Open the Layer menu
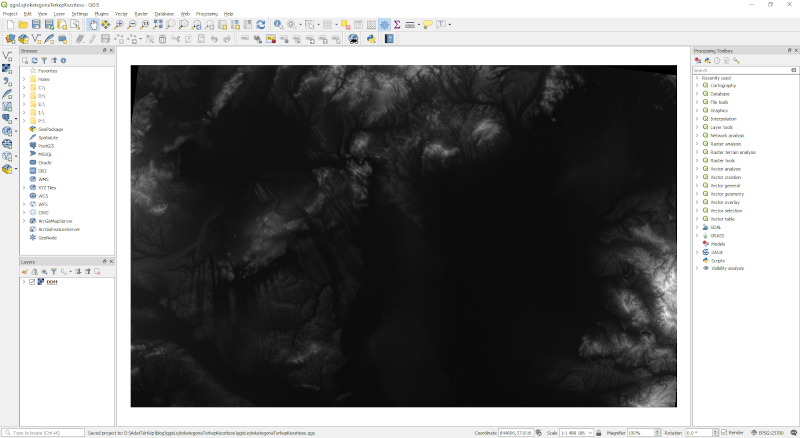The width and height of the screenshot is (800, 438). click(x=59, y=14)
